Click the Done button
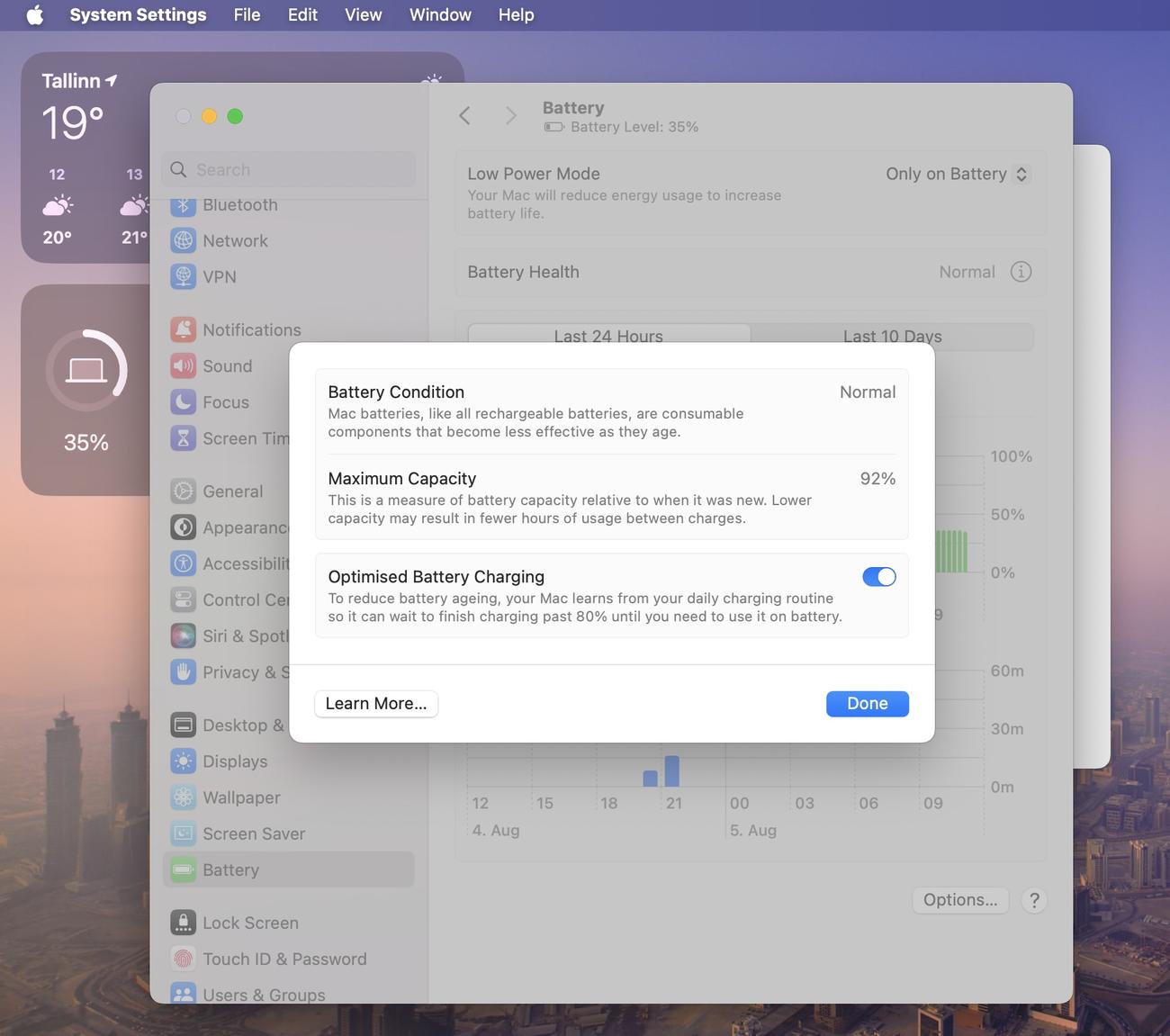The image size is (1170, 1036). pyautogui.click(x=867, y=704)
